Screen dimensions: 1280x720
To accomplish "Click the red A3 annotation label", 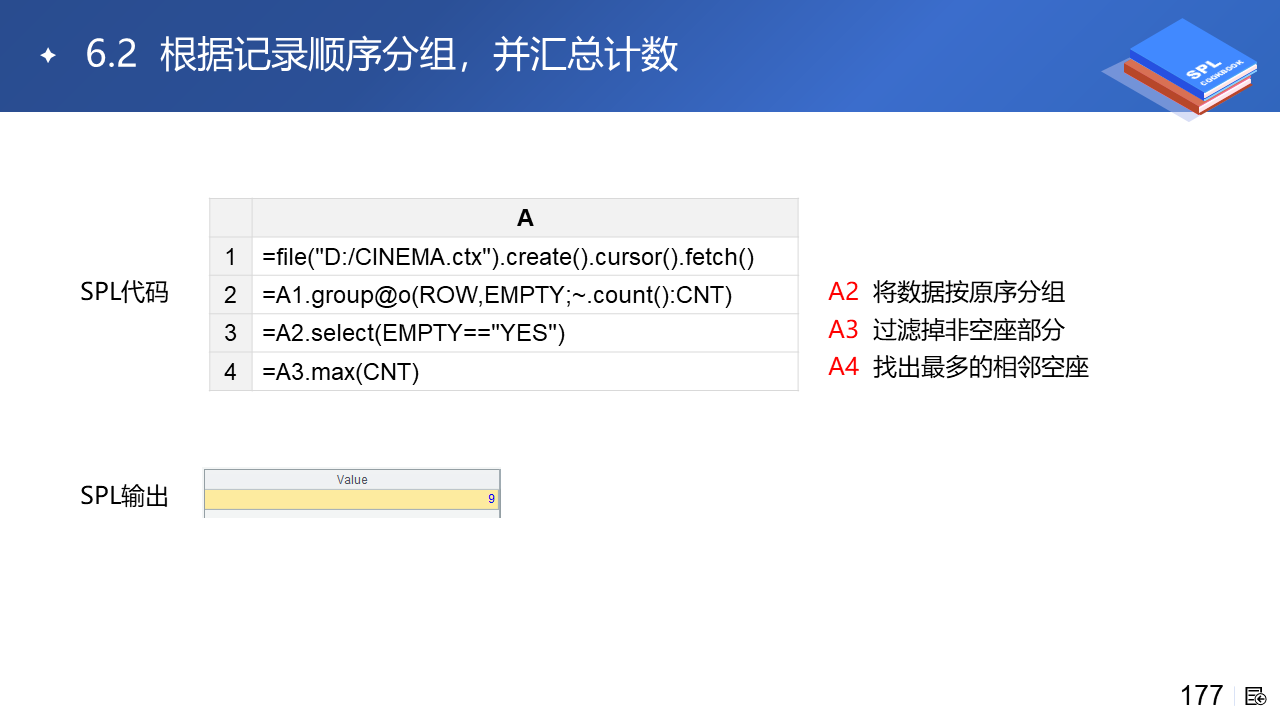I will pos(843,330).
